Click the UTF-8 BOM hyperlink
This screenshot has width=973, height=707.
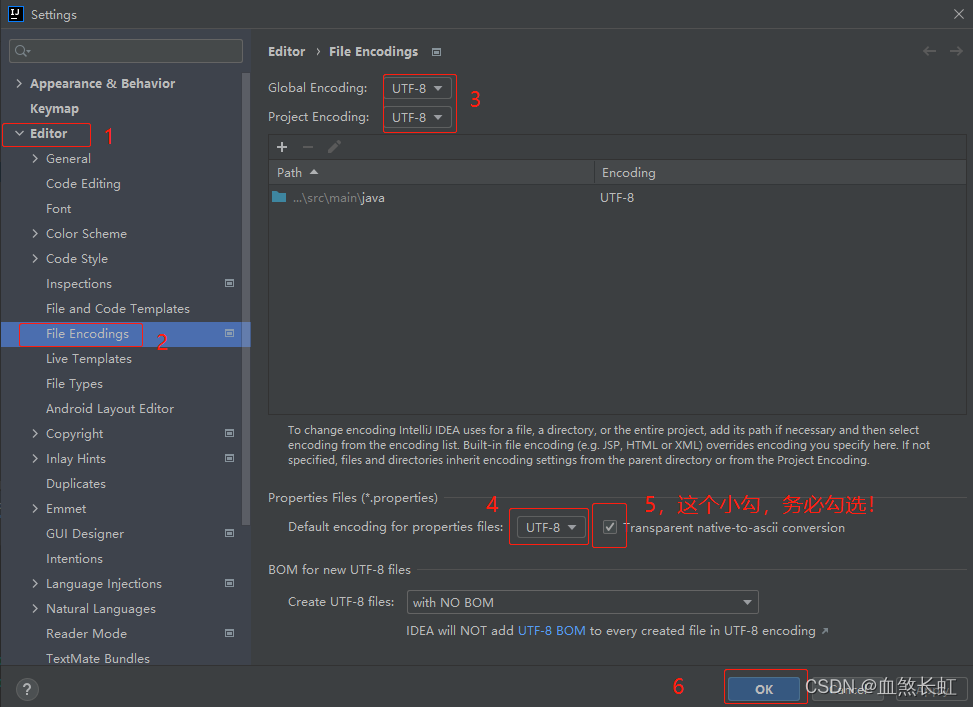pos(552,631)
